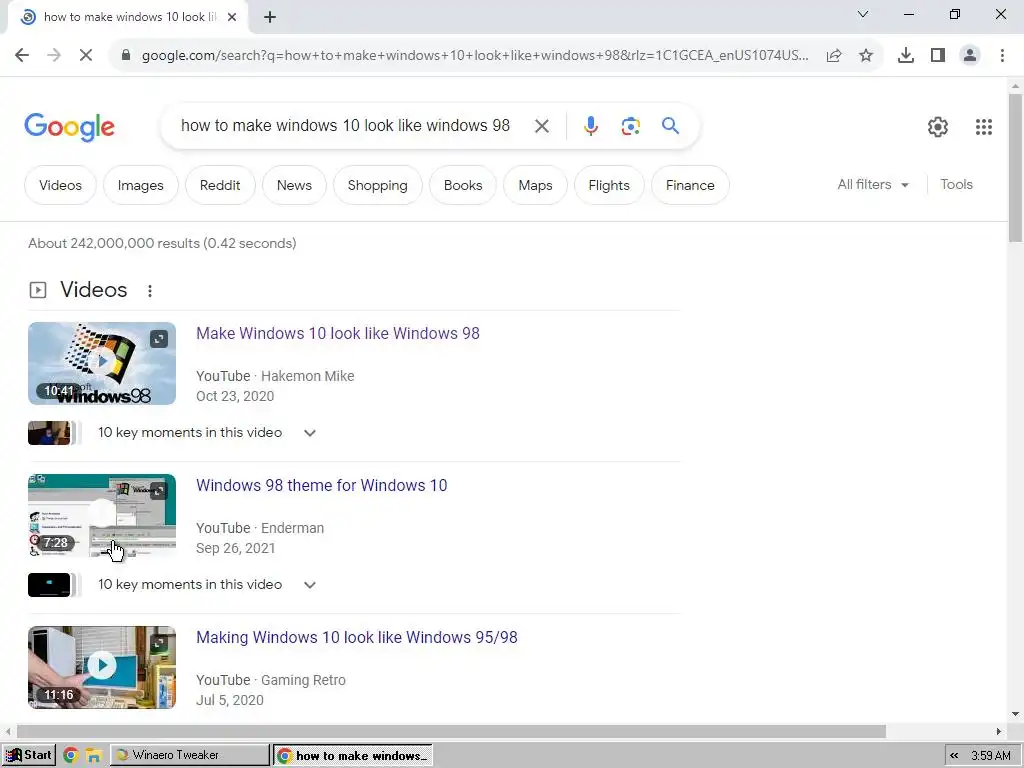Click the scroll right arrow

(999, 731)
